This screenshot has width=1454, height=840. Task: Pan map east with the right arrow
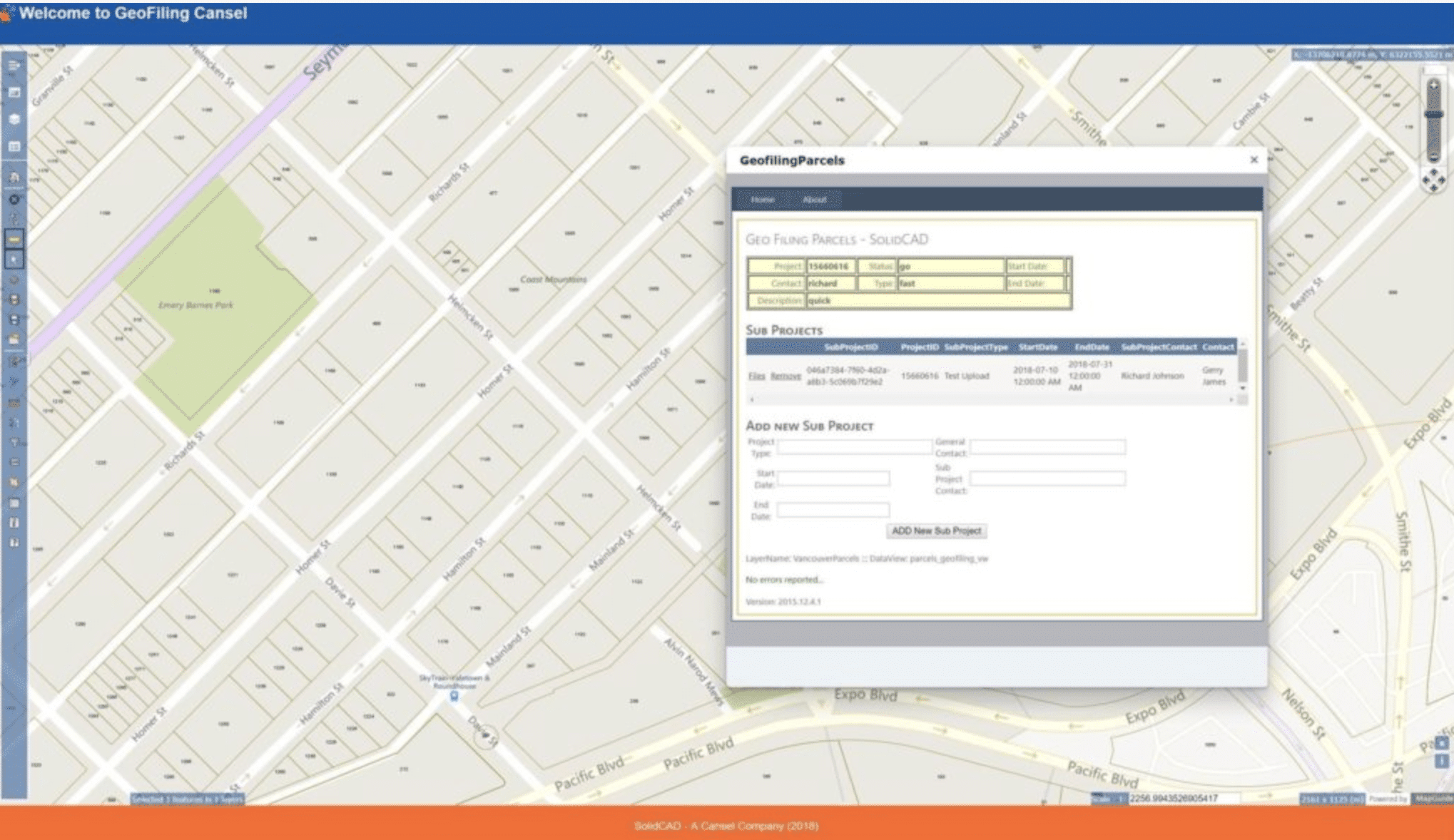point(1442,181)
